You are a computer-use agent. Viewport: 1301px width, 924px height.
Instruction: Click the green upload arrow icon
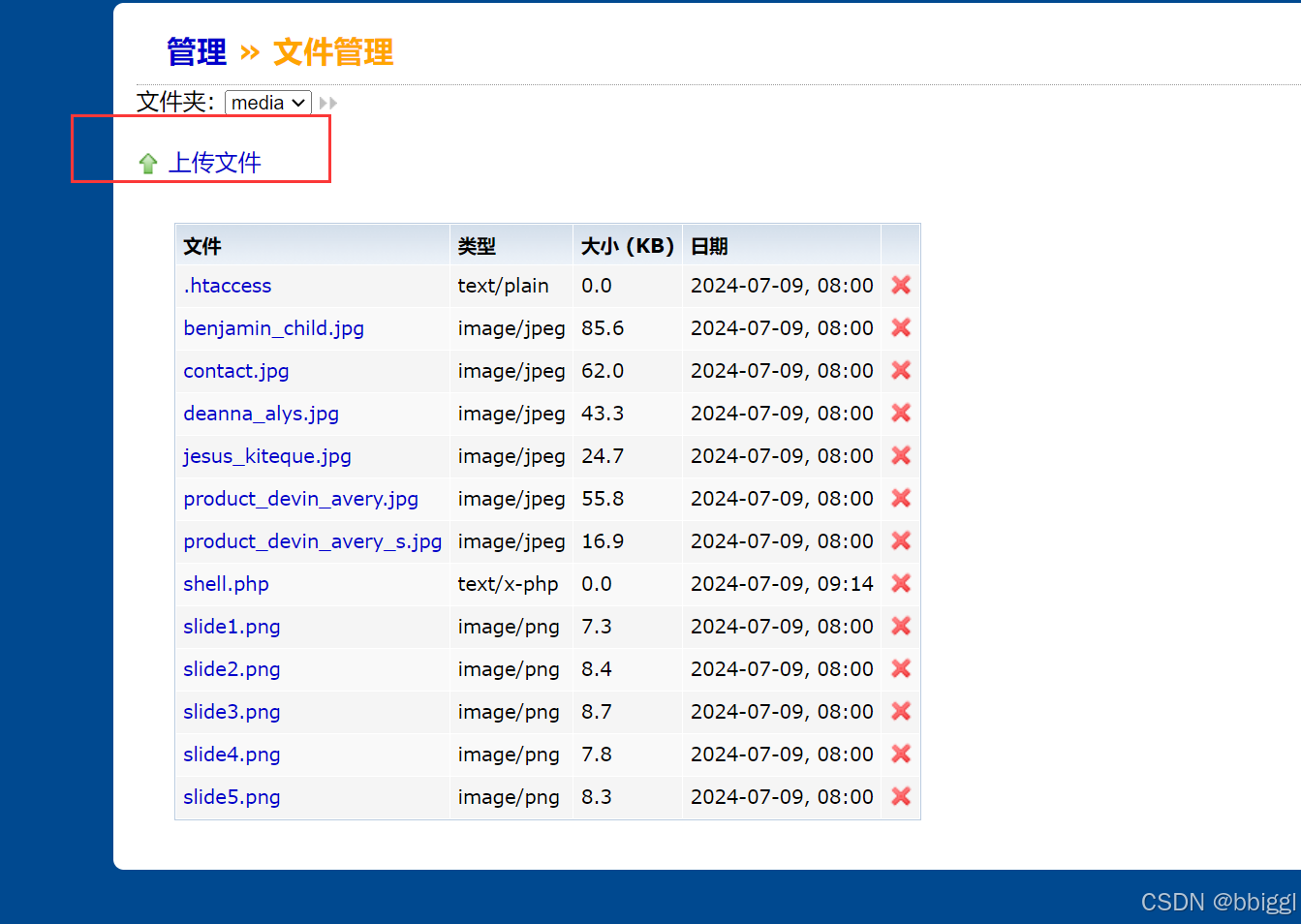tap(148, 163)
